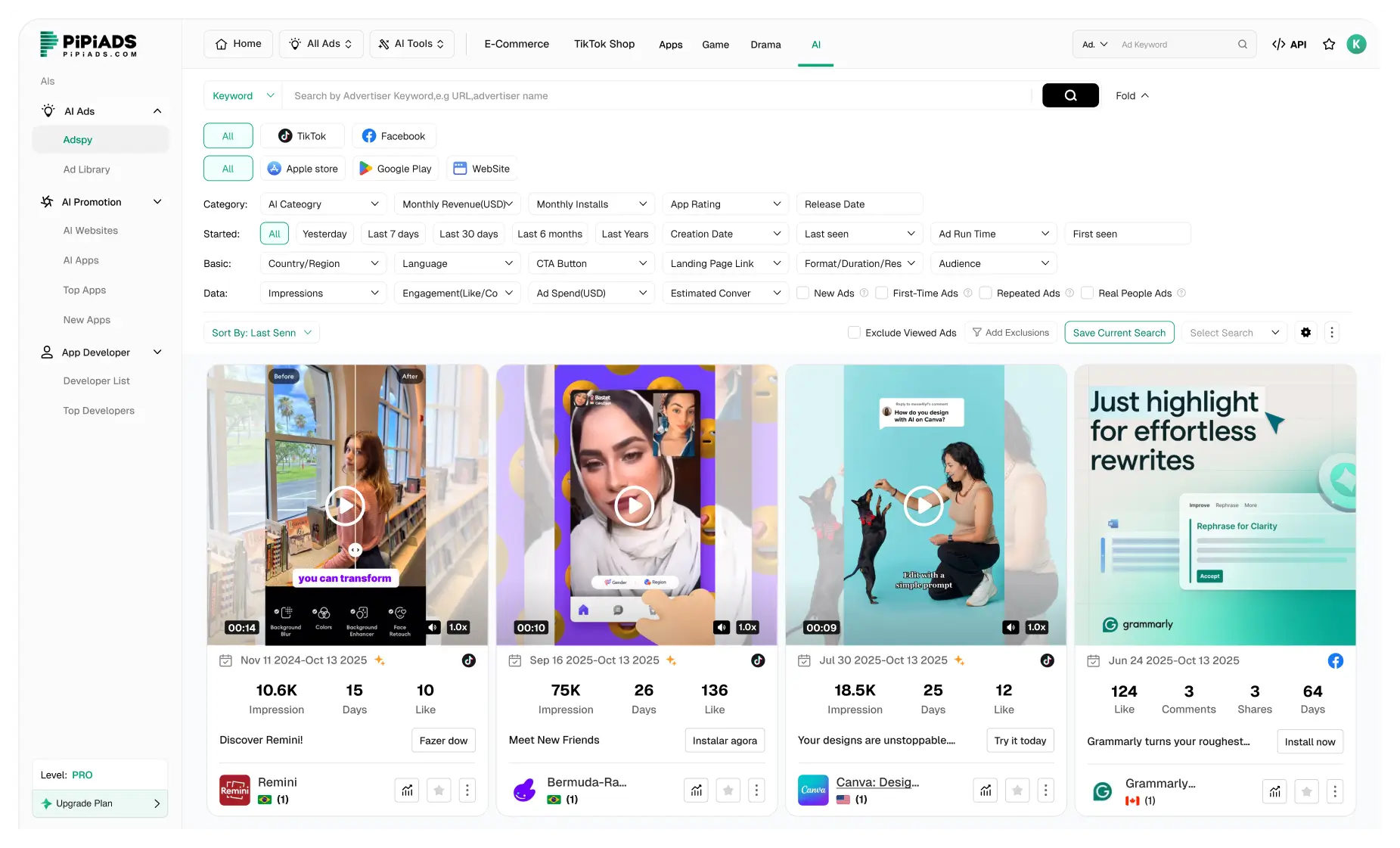
Task: Click the TikTok icon on Canva ad card
Action: (x=1047, y=660)
